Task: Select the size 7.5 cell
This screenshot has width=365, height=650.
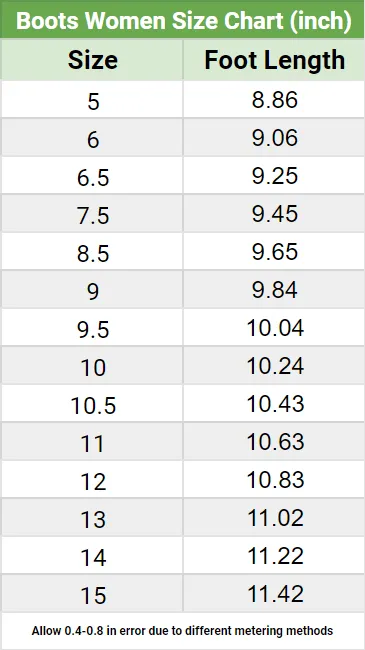Action: tap(92, 214)
